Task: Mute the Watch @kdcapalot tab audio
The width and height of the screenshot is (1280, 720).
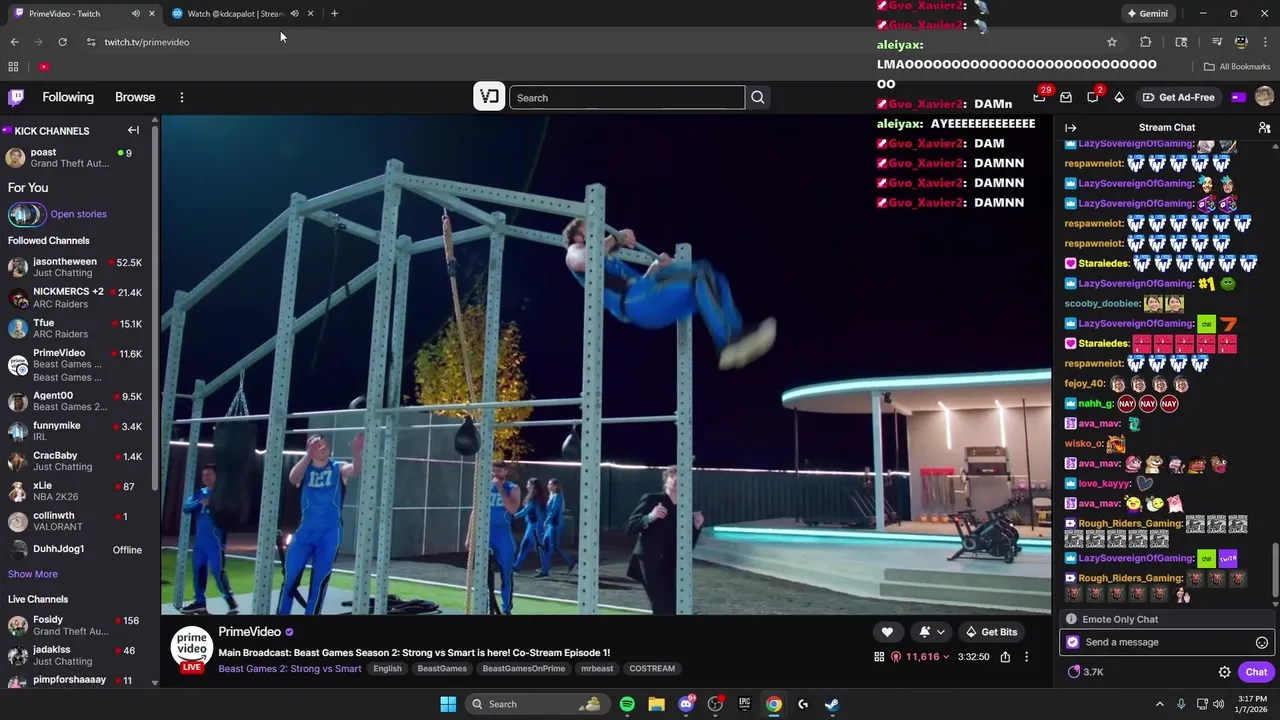Action: tap(294, 14)
